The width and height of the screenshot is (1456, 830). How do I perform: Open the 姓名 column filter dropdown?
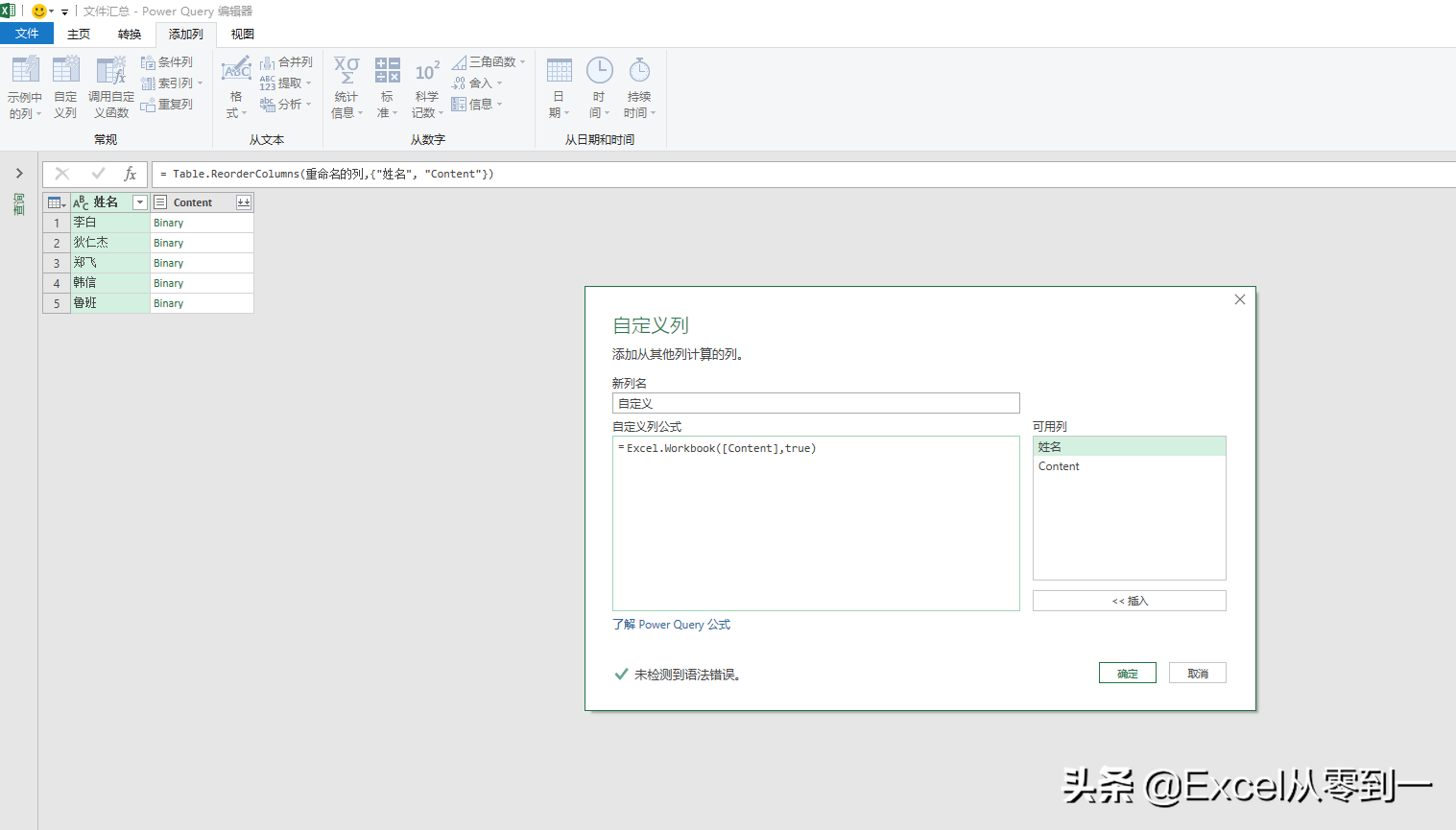(140, 202)
